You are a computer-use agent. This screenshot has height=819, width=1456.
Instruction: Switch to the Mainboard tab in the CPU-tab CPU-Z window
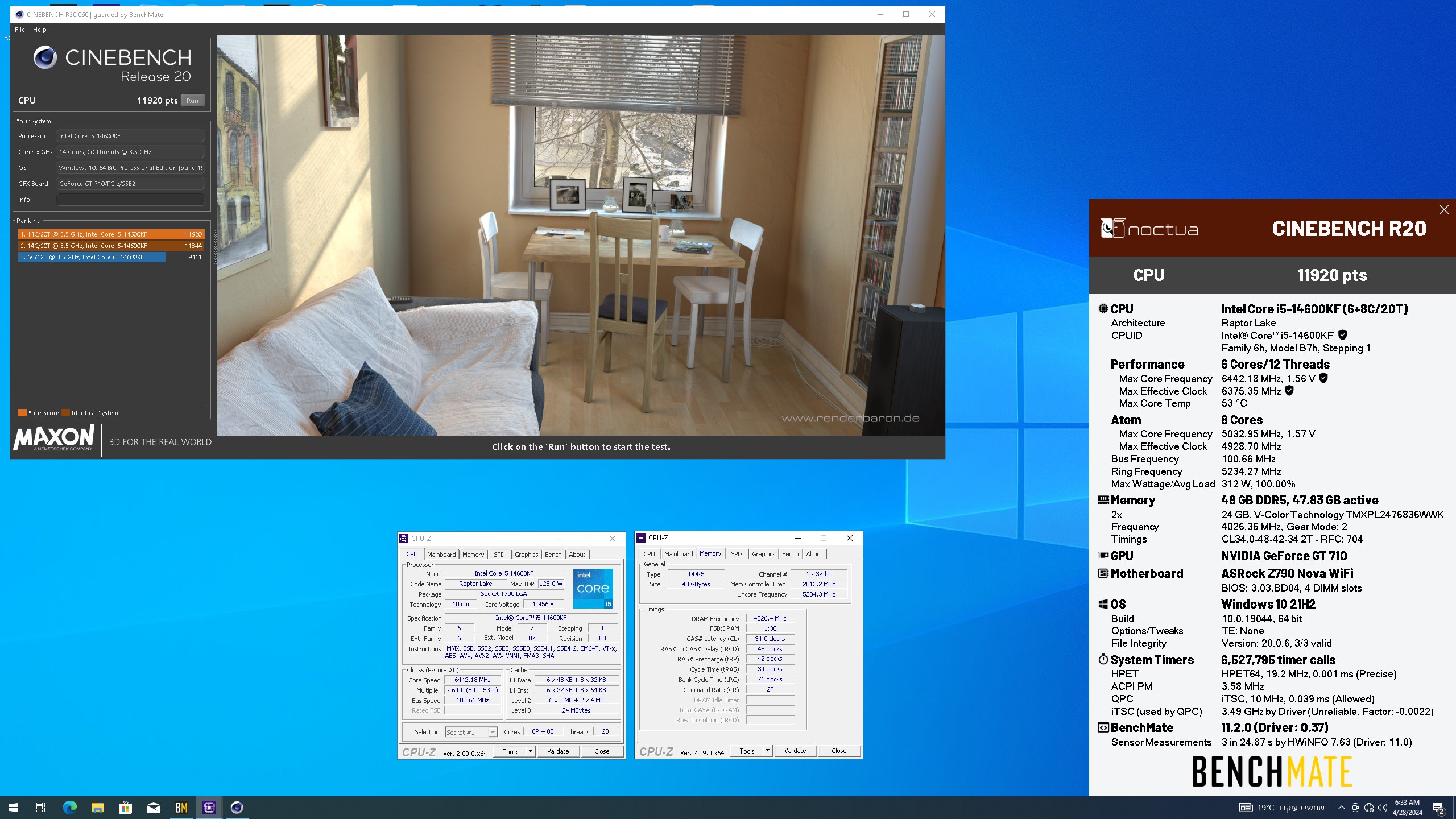441,555
